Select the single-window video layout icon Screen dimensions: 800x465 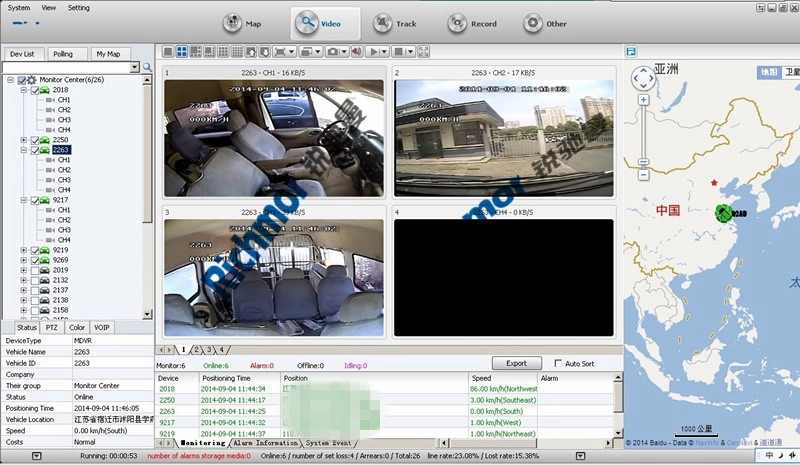(168, 52)
